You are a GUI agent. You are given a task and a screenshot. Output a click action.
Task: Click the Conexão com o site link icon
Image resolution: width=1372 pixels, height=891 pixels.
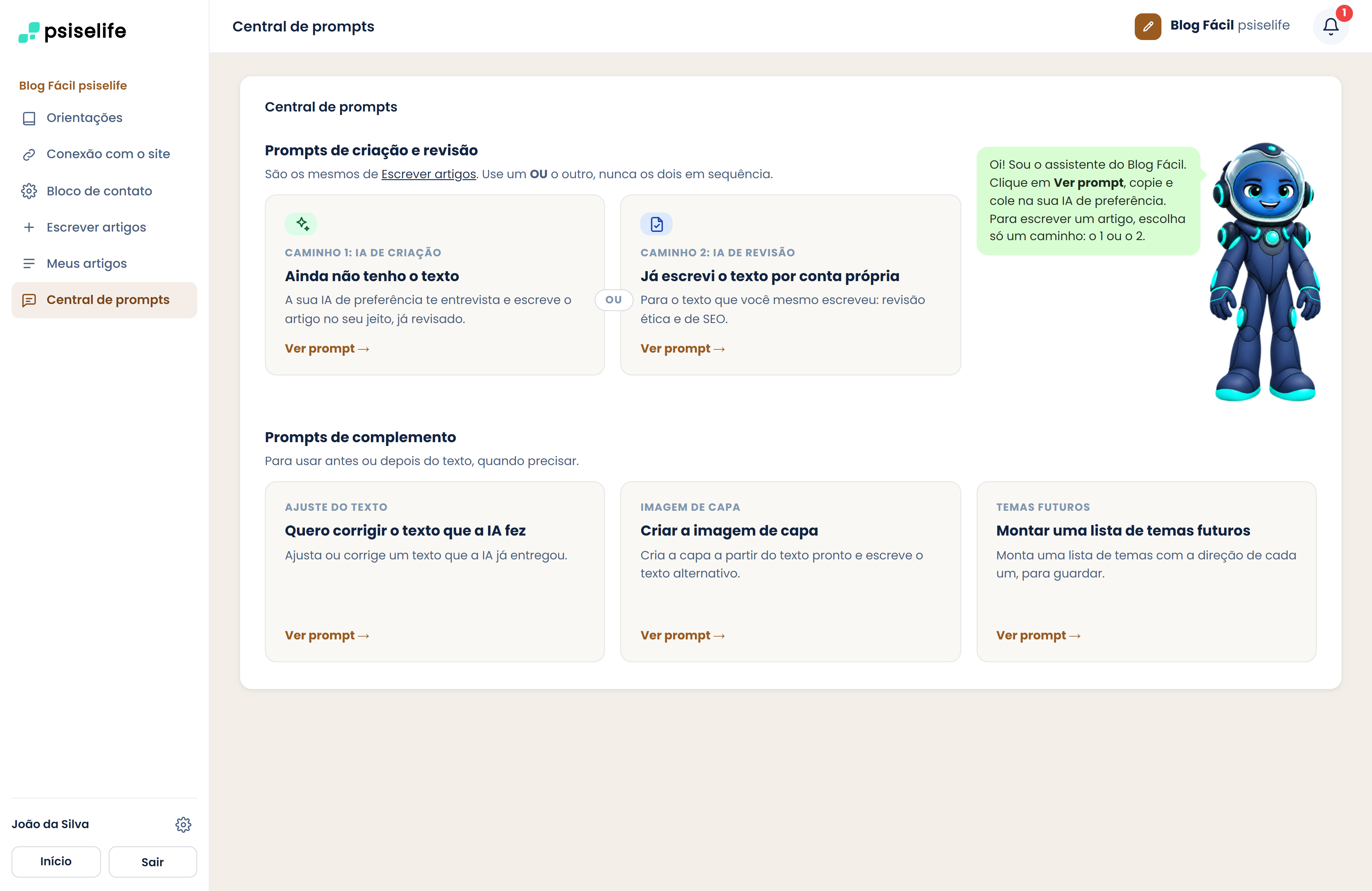coord(29,155)
